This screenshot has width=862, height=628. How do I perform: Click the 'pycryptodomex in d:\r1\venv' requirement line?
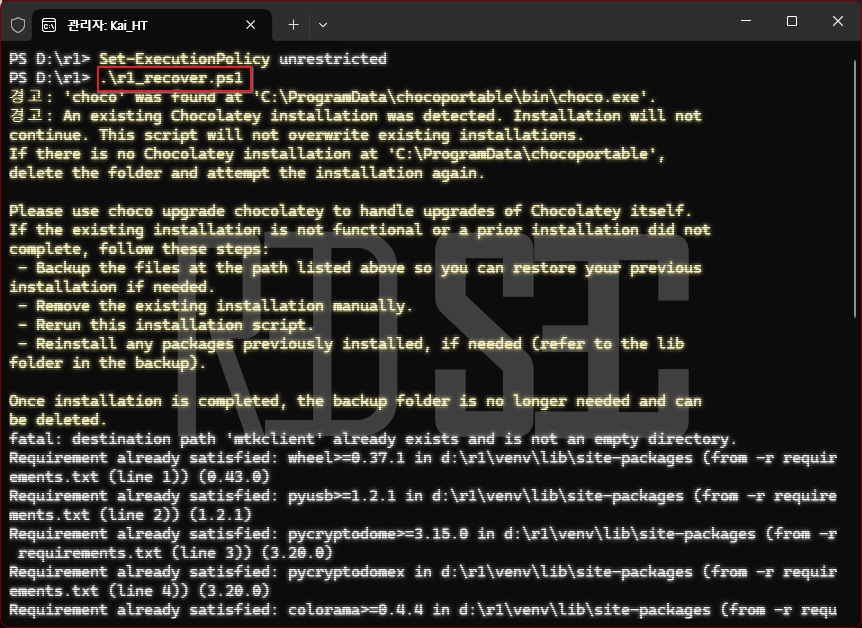point(423,572)
